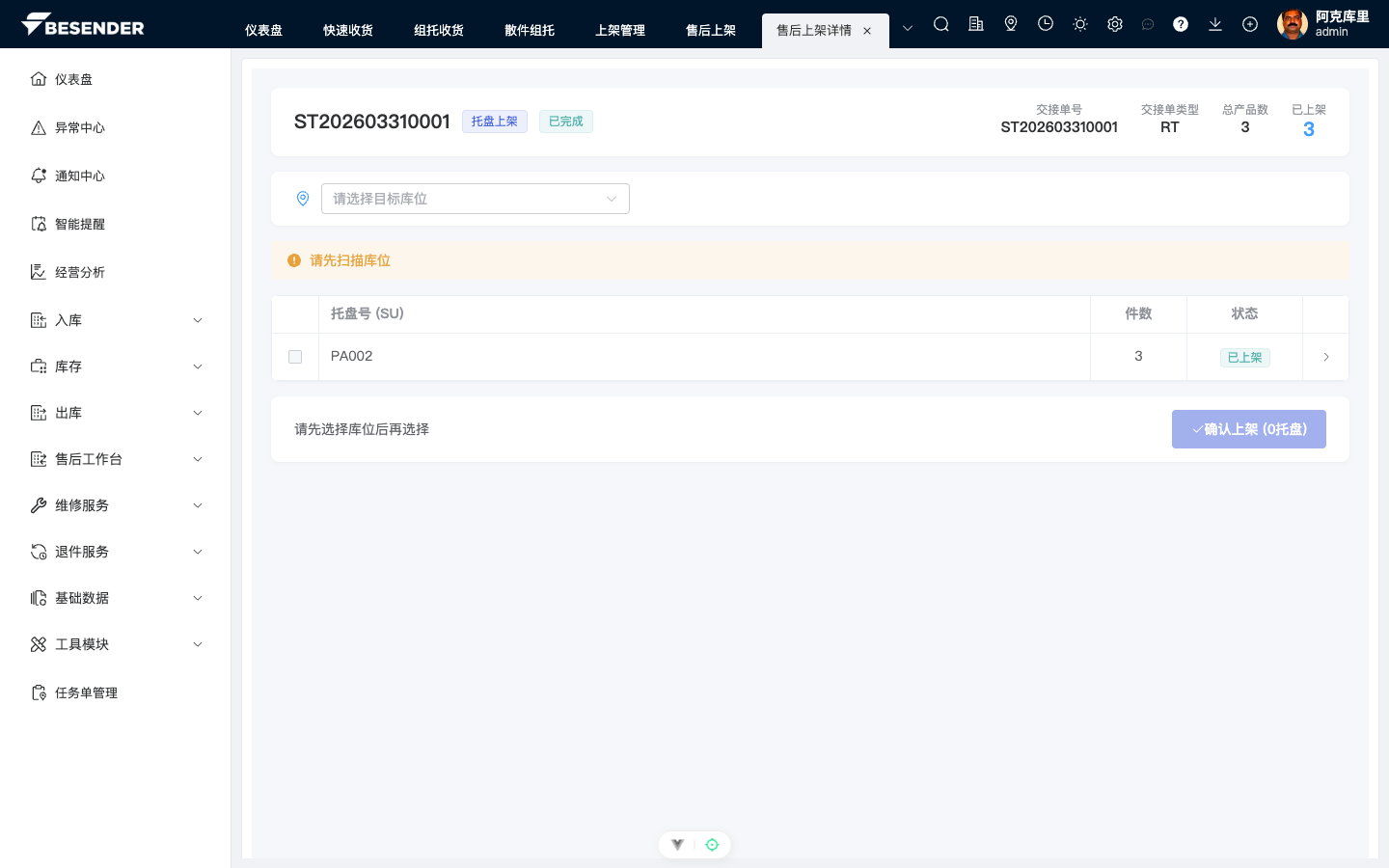Viewport: 1389px width, 868px height.
Task: Click the 确认上架 (0托盘) button
Action: click(1249, 429)
